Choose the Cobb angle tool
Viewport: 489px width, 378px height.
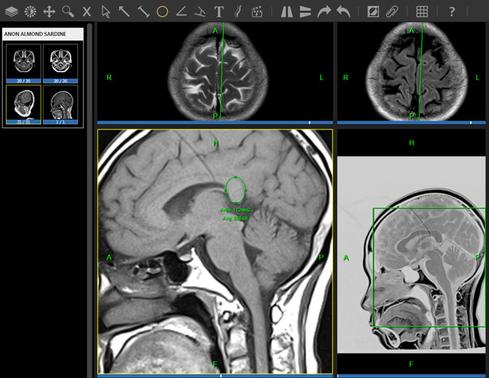tap(200, 12)
